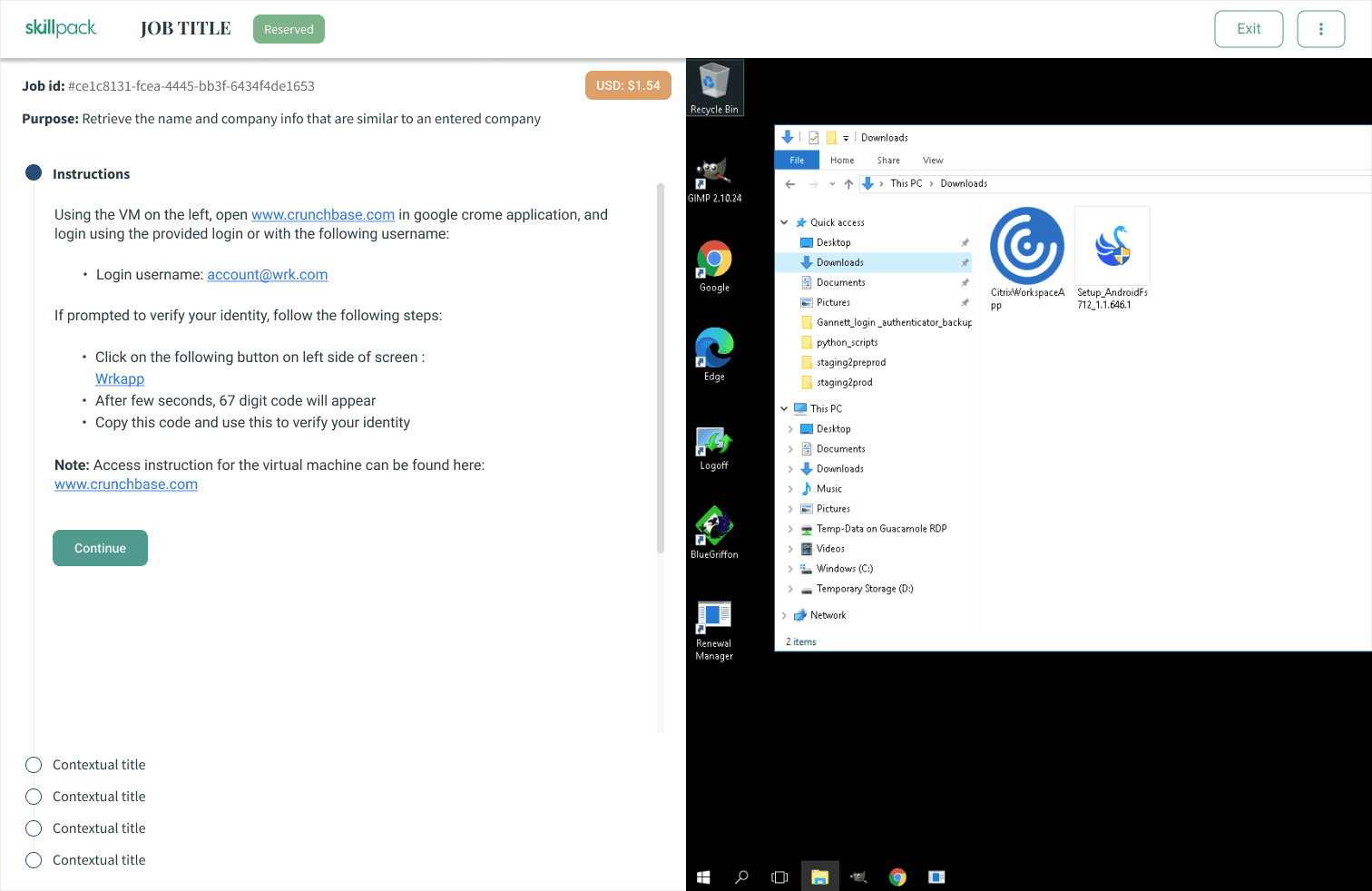The image size is (1372, 891).
Task: Click the Properties quick access toolbar icon
Action: click(814, 138)
